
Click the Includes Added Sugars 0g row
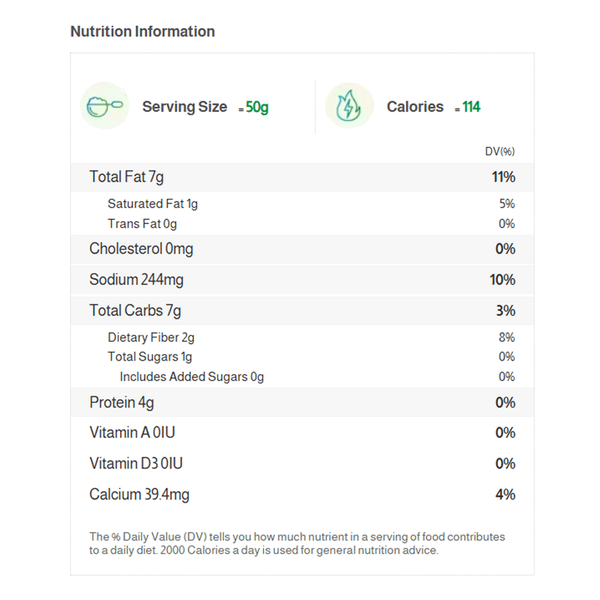300,377
